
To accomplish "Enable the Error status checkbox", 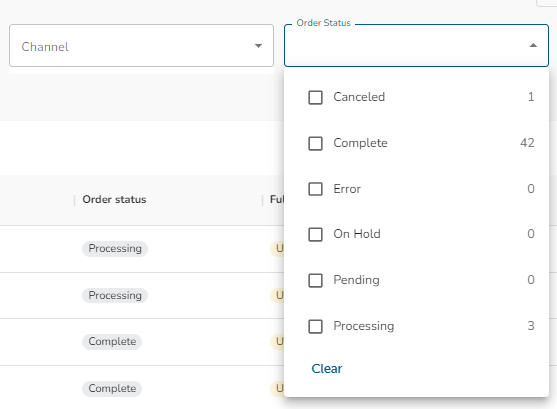I will pos(315,189).
